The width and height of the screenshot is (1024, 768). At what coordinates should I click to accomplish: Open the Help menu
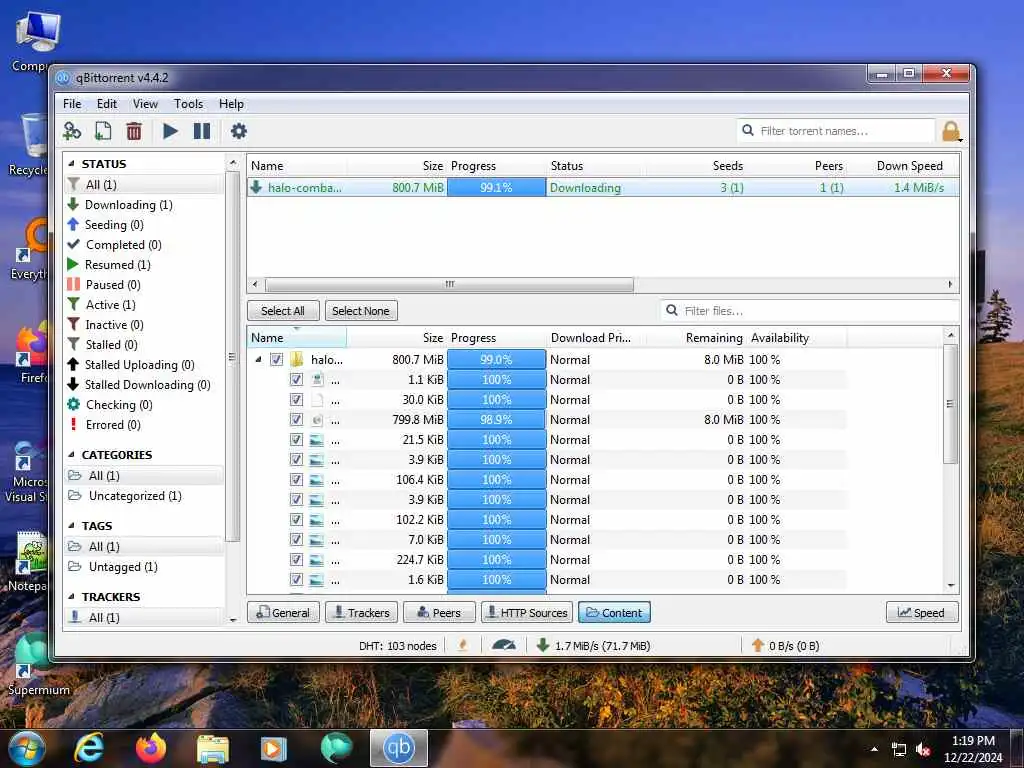point(231,104)
